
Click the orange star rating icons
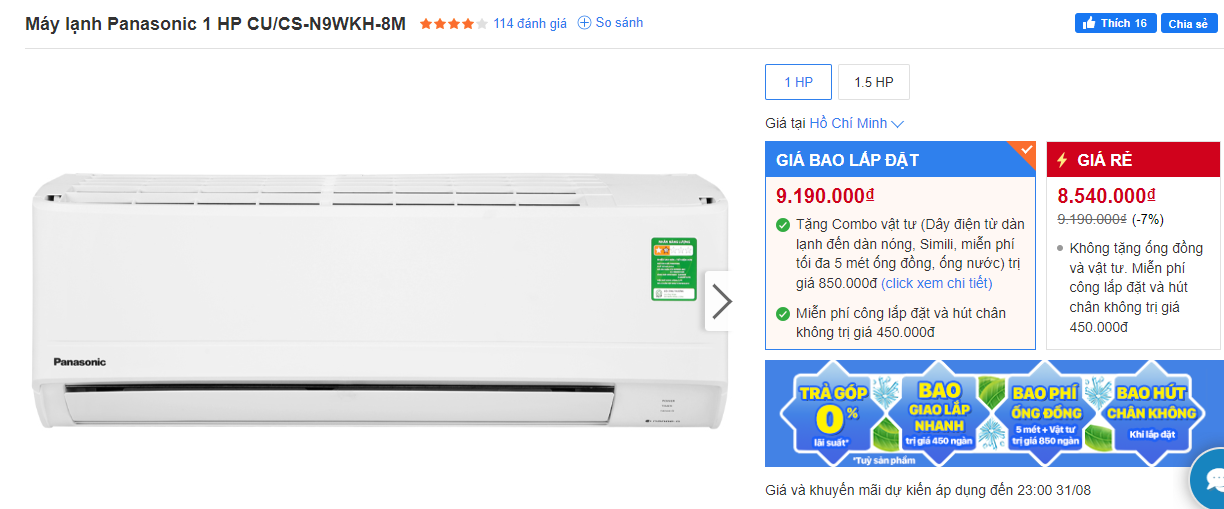[x=453, y=23]
